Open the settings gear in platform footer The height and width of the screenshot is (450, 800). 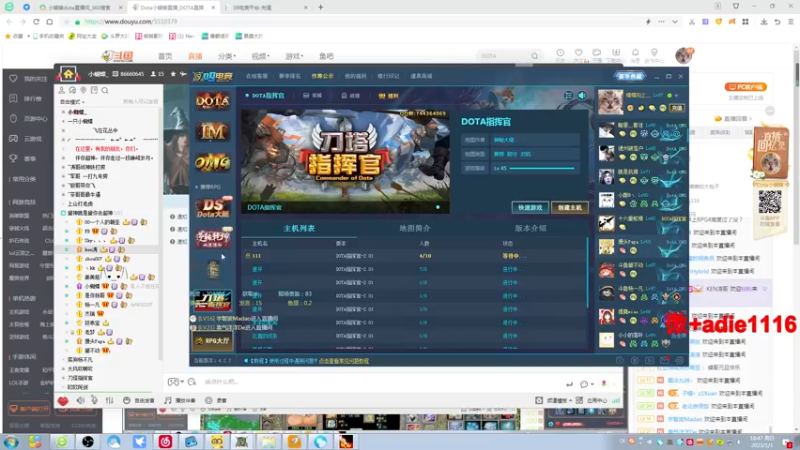point(680,360)
